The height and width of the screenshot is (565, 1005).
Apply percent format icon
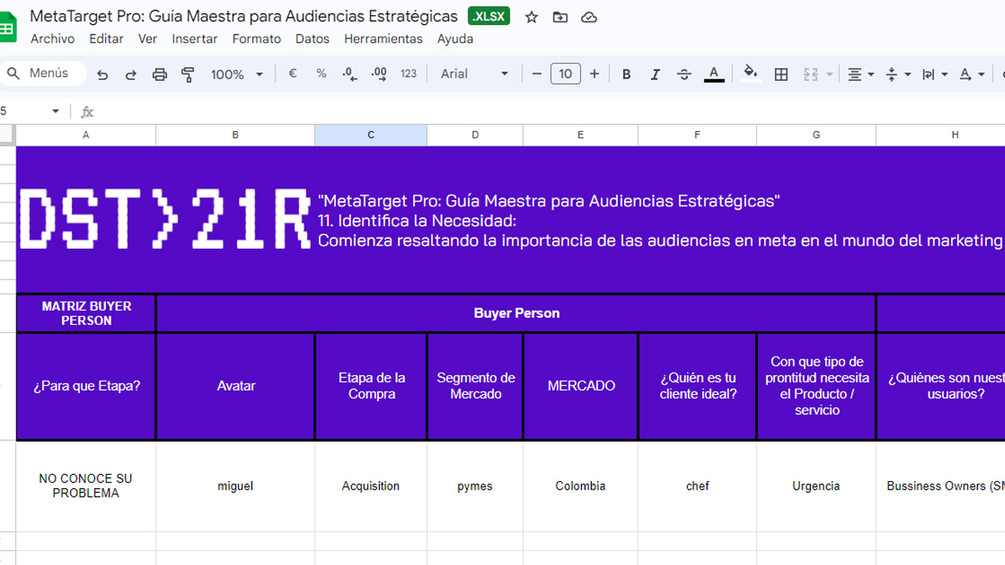[321, 74]
